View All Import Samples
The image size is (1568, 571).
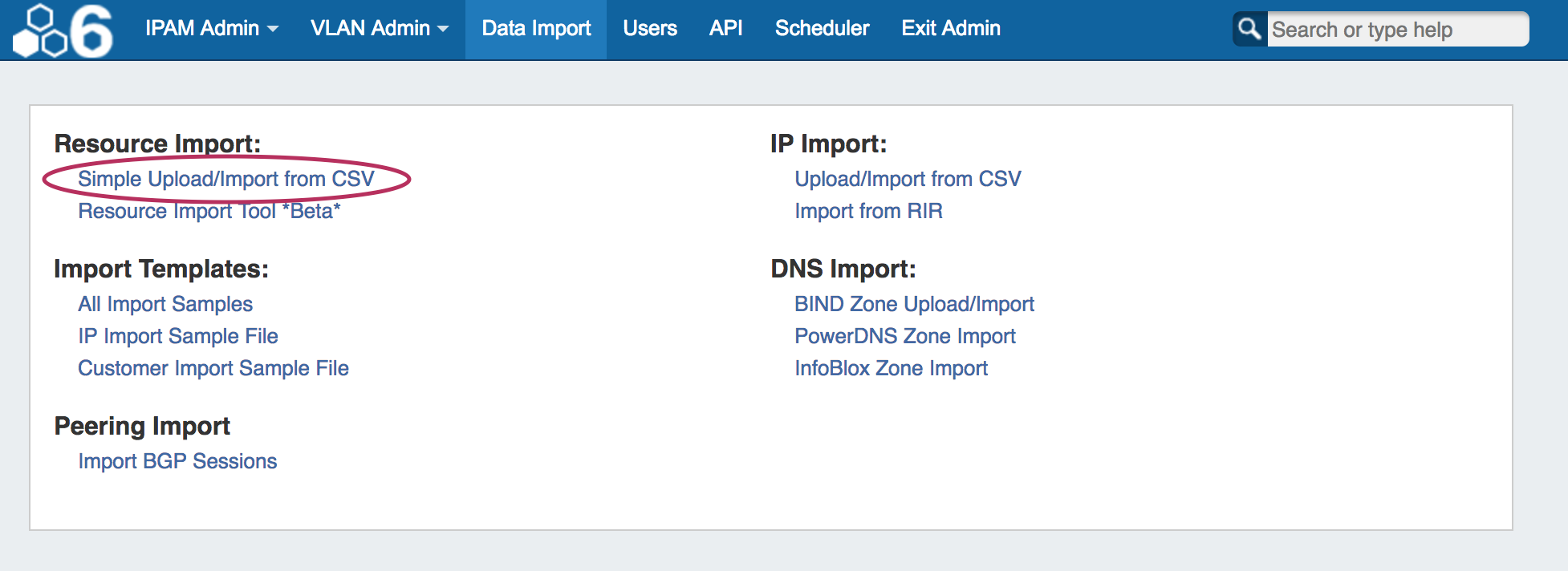[x=165, y=304]
